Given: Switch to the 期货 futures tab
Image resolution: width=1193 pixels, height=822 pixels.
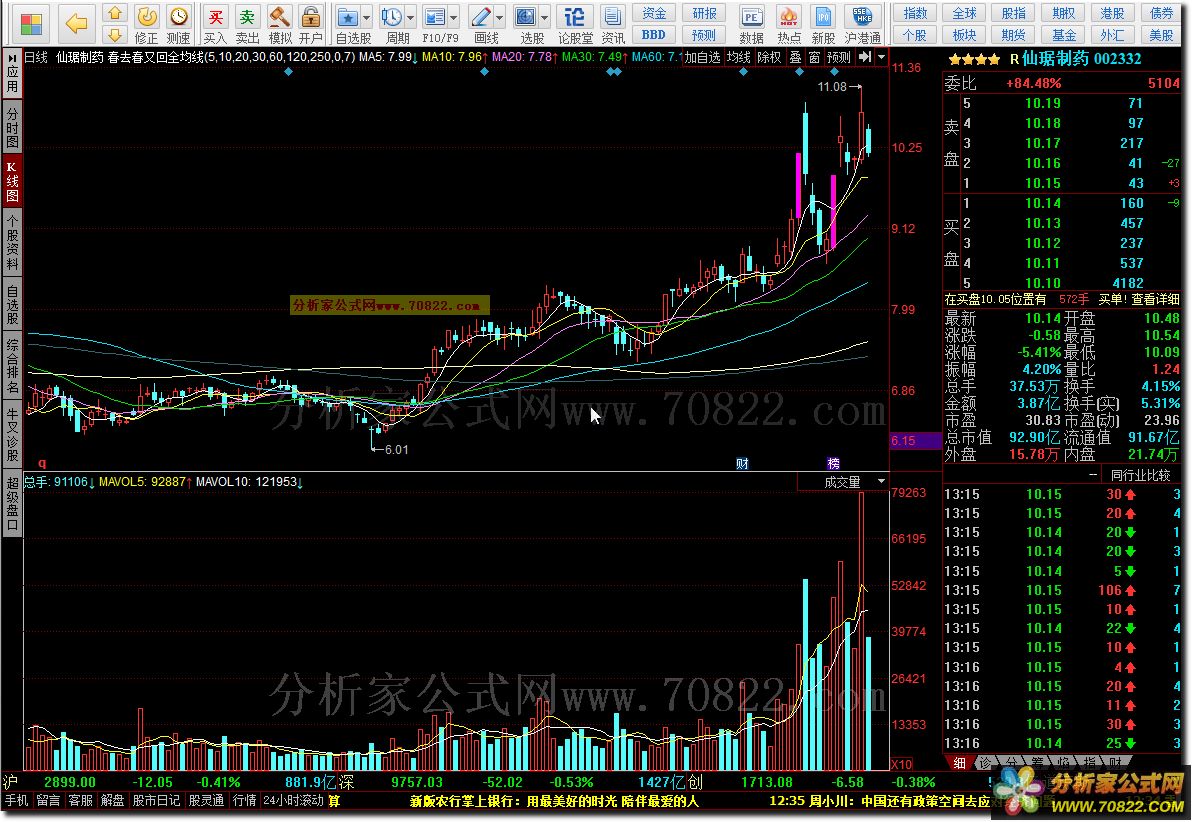Looking at the screenshot, I should (1013, 35).
